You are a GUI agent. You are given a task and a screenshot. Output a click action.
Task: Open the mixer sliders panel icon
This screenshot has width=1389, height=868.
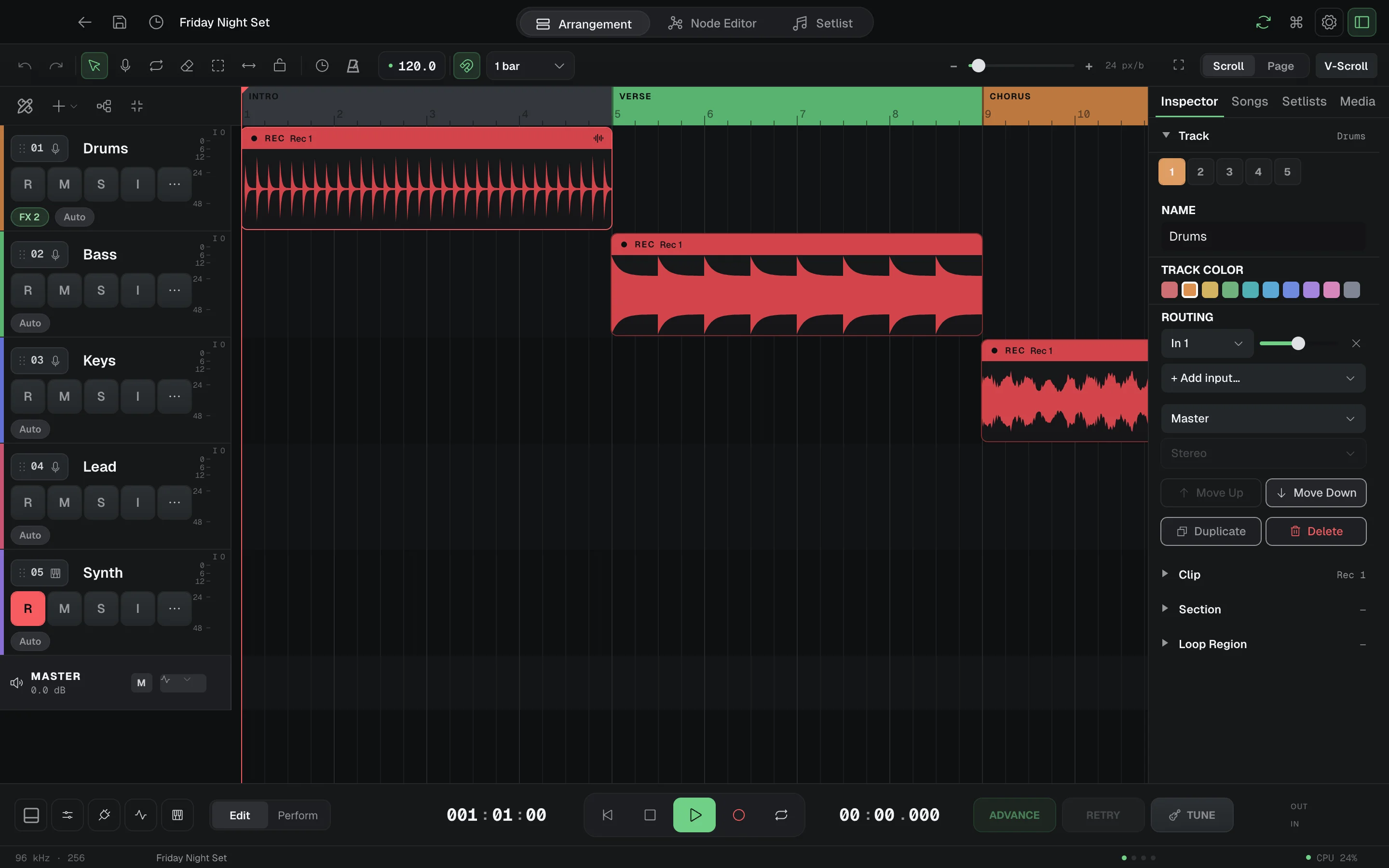point(67,815)
